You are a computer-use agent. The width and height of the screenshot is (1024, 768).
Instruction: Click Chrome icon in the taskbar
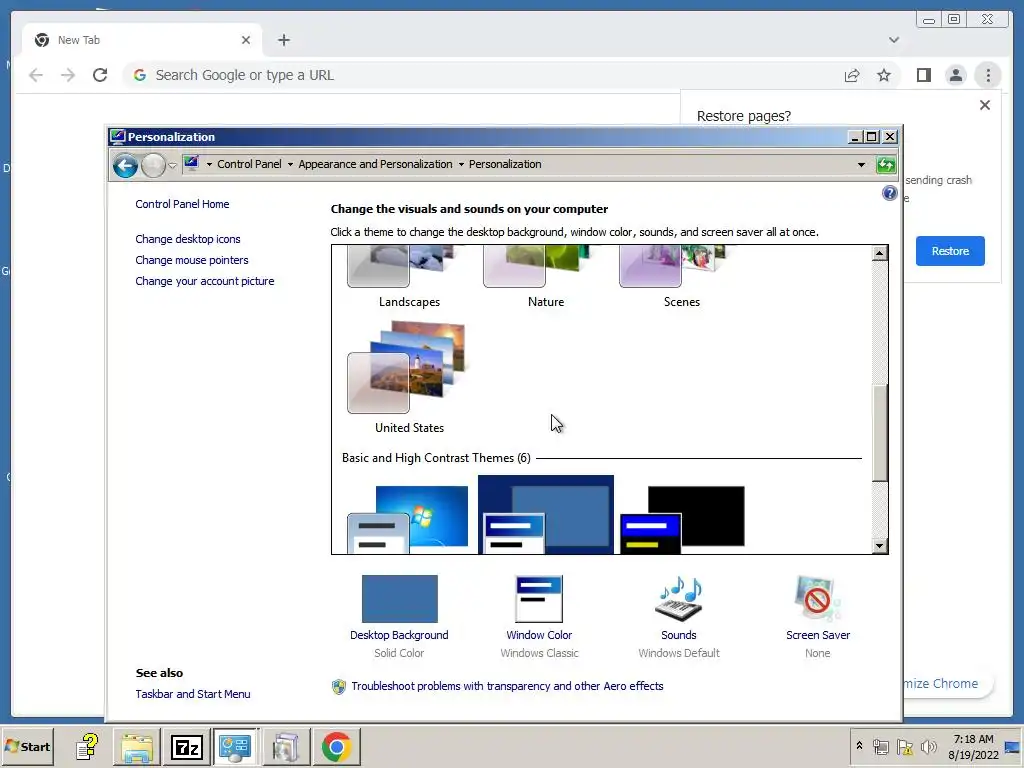[x=336, y=746]
